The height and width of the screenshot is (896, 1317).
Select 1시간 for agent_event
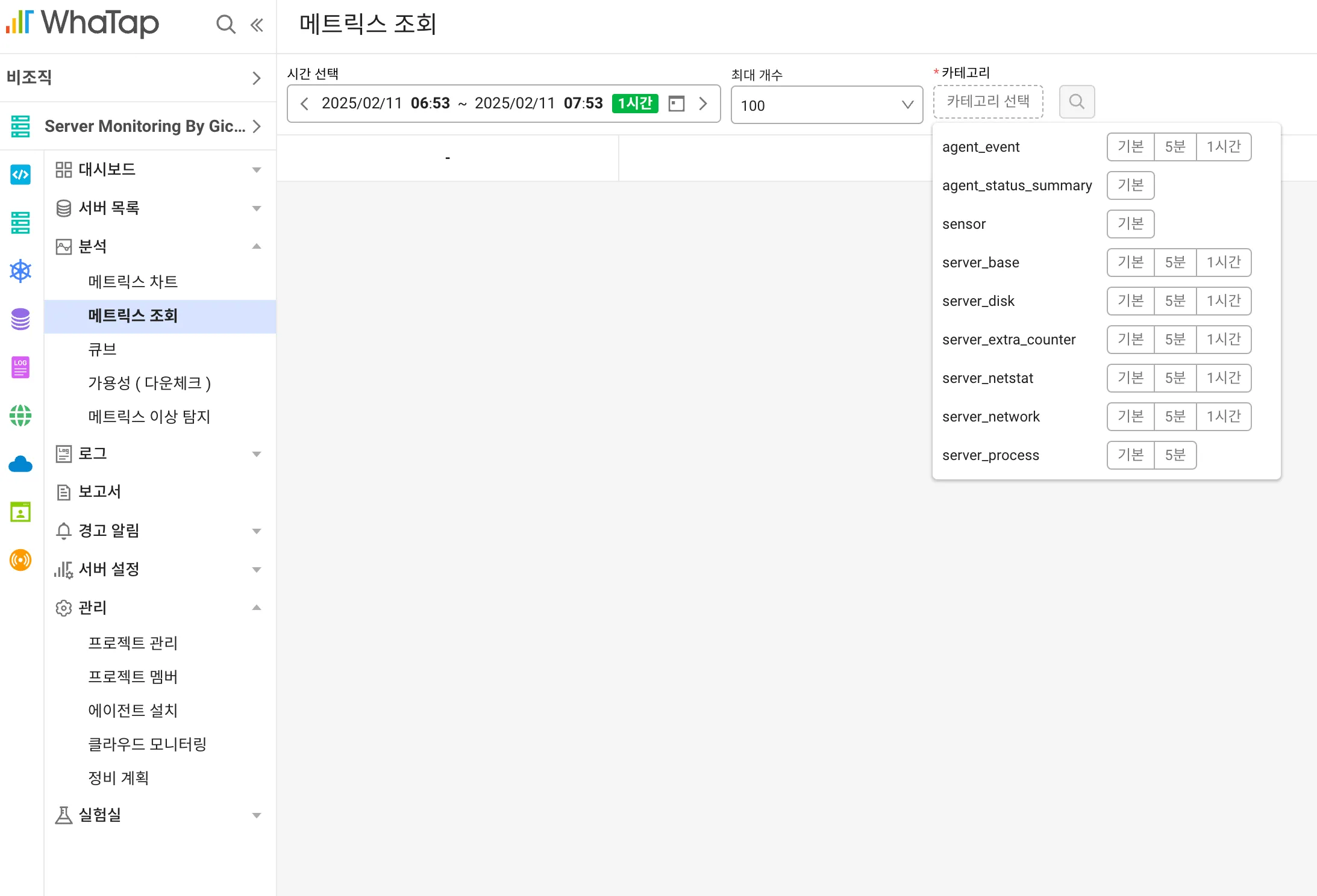(x=1224, y=147)
